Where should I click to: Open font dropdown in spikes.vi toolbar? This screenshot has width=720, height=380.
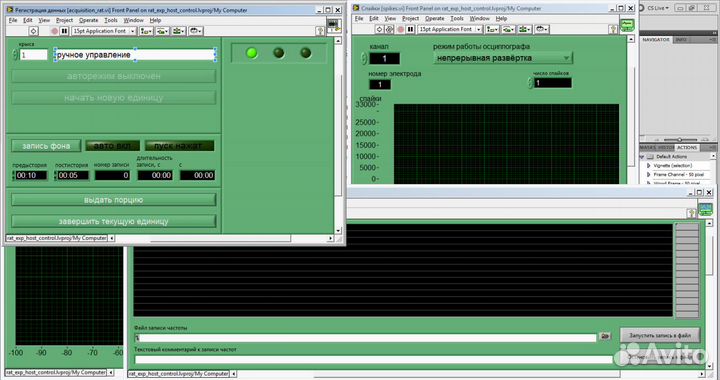pyautogui.click(x=450, y=29)
